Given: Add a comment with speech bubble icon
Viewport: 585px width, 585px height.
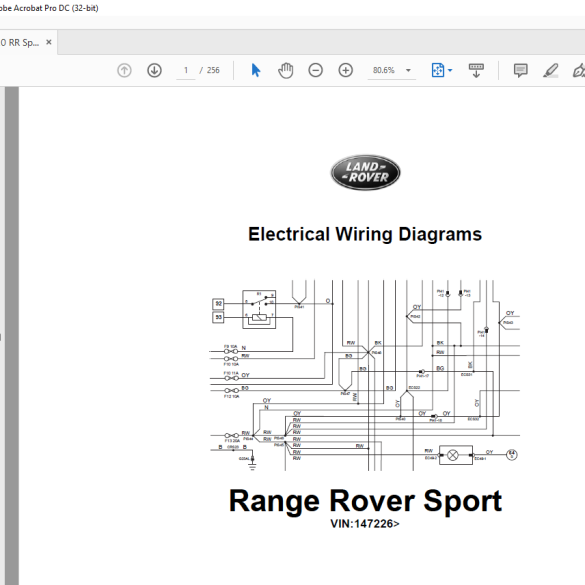Looking at the screenshot, I should click(520, 70).
